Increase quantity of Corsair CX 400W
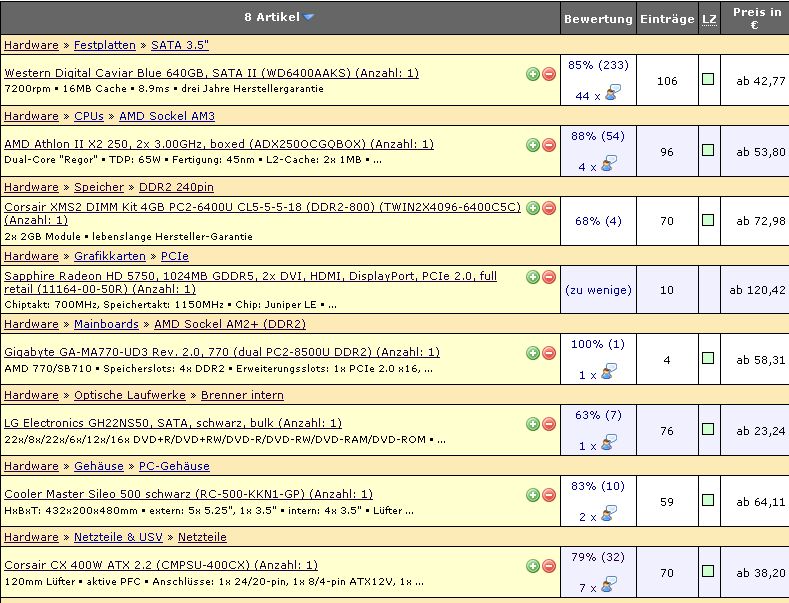Image resolution: width=789 pixels, height=603 pixels. (x=532, y=566)
